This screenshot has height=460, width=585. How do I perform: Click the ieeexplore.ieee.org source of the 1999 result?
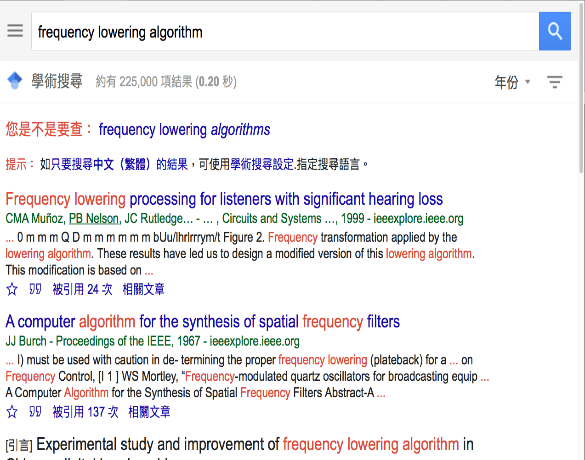[x=418, y=219]
